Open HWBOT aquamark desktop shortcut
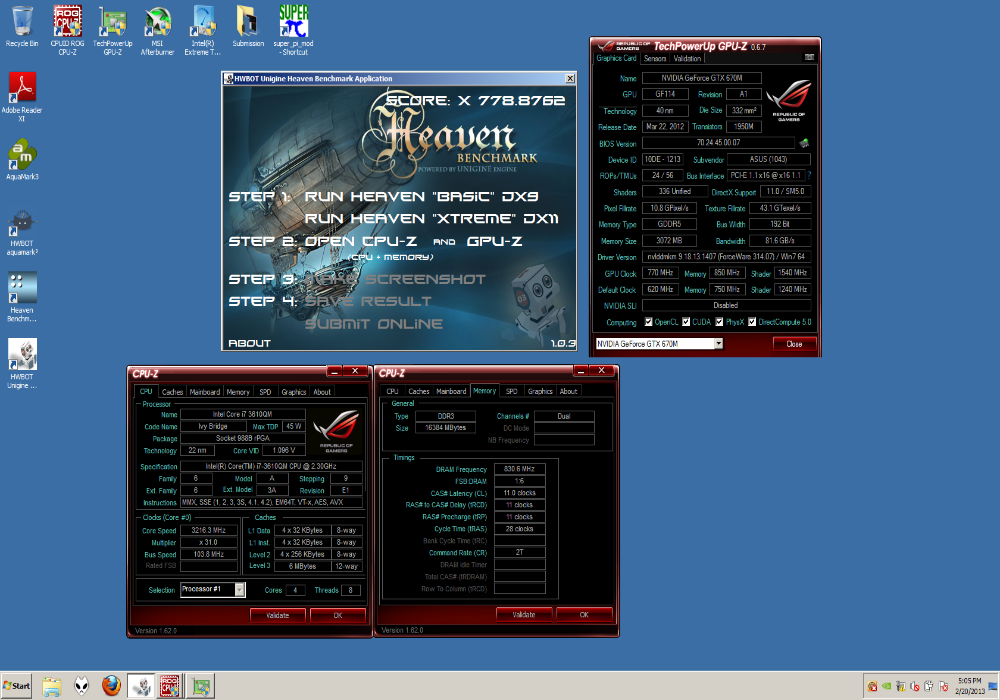This screenshot has width=1000, height=700. click(x=22, y=233)
